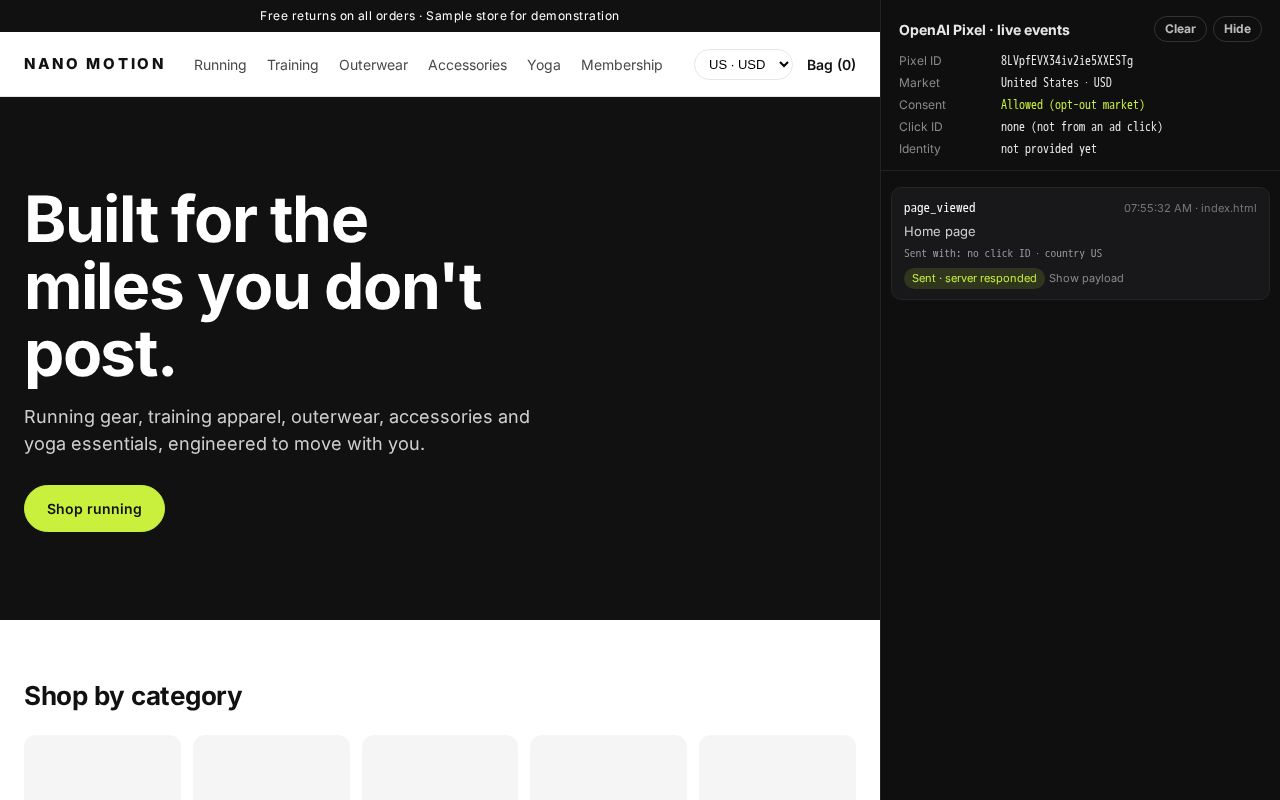The height and width of the screenshot is (800, 1280).
Task: Open the US · USD market dropdown
Action: tap(743, 64)
